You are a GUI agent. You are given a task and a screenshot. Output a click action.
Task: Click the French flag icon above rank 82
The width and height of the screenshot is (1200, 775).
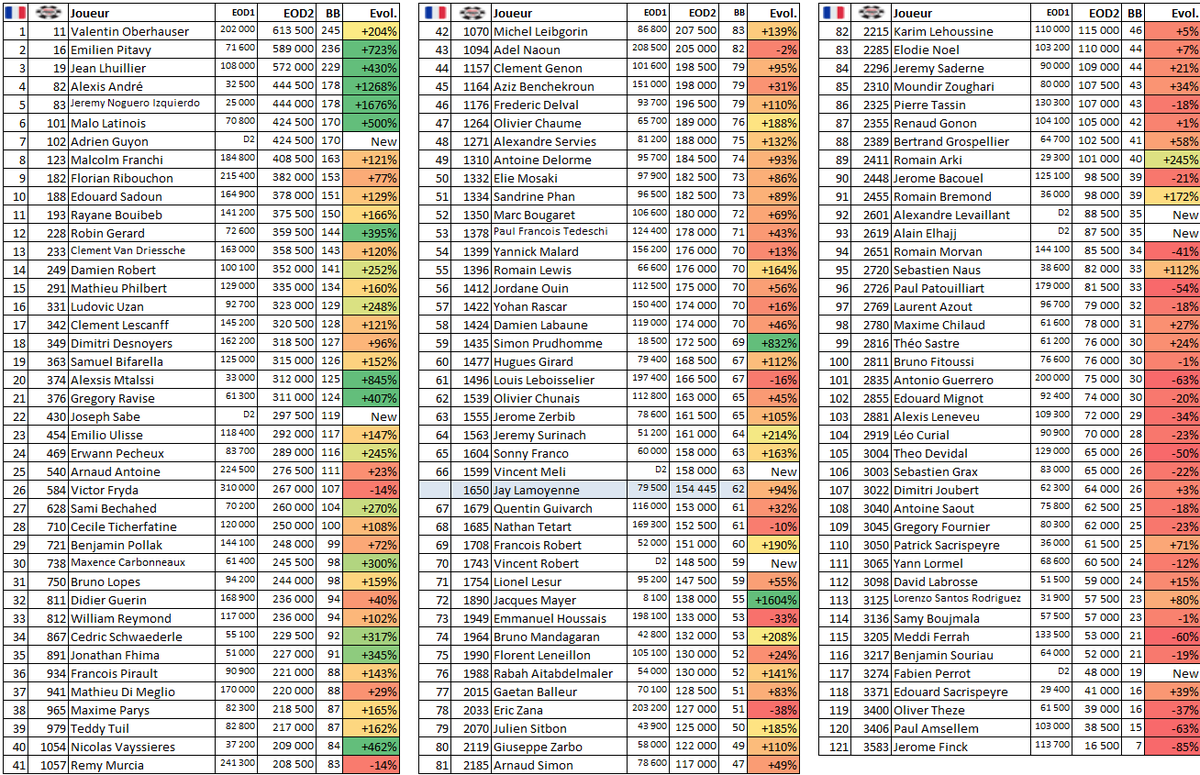point(832,13)
